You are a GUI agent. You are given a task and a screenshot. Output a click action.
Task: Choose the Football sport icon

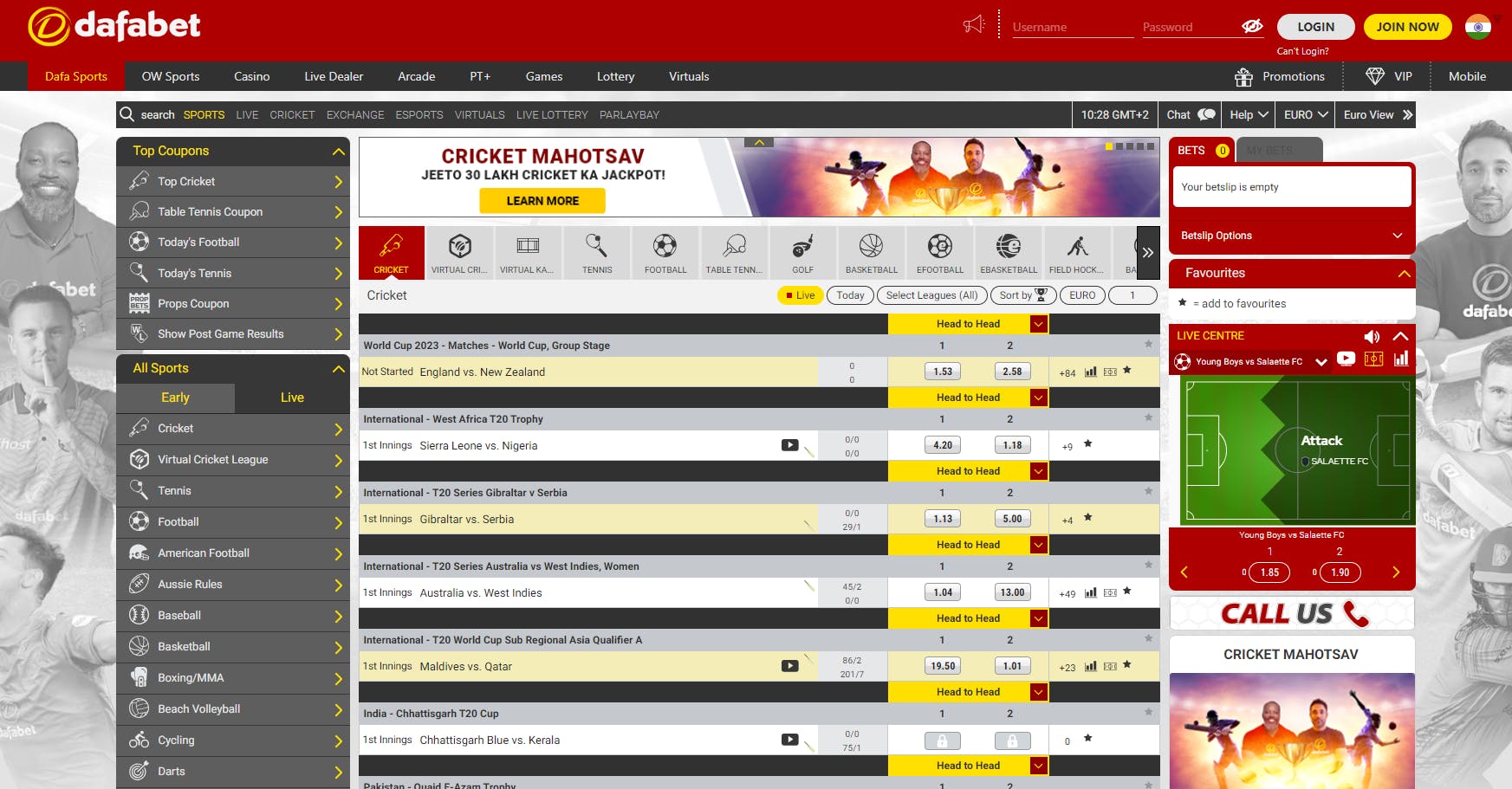click(665, 252)
